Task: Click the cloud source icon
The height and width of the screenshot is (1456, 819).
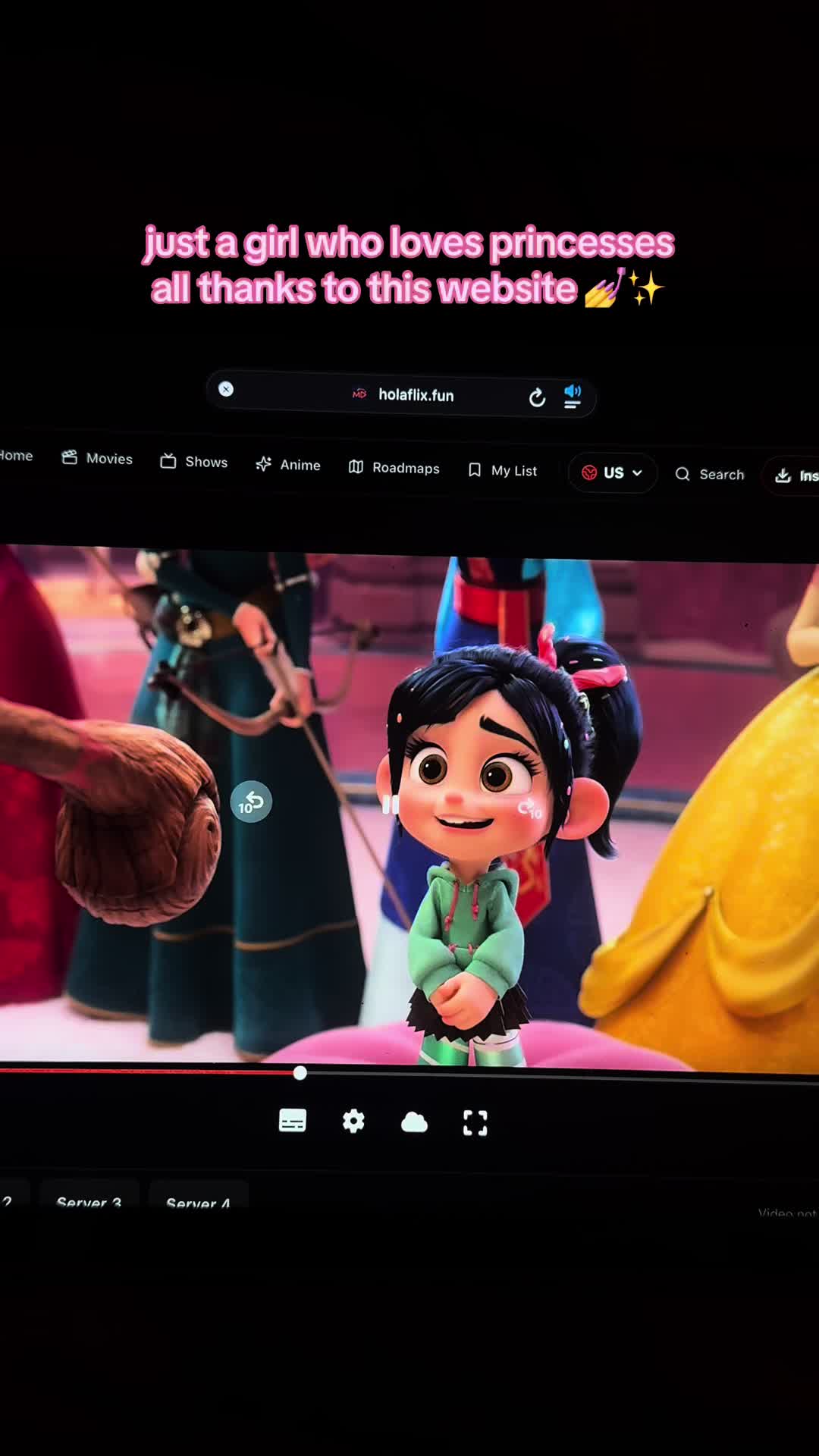Action: click(414, 1122)
